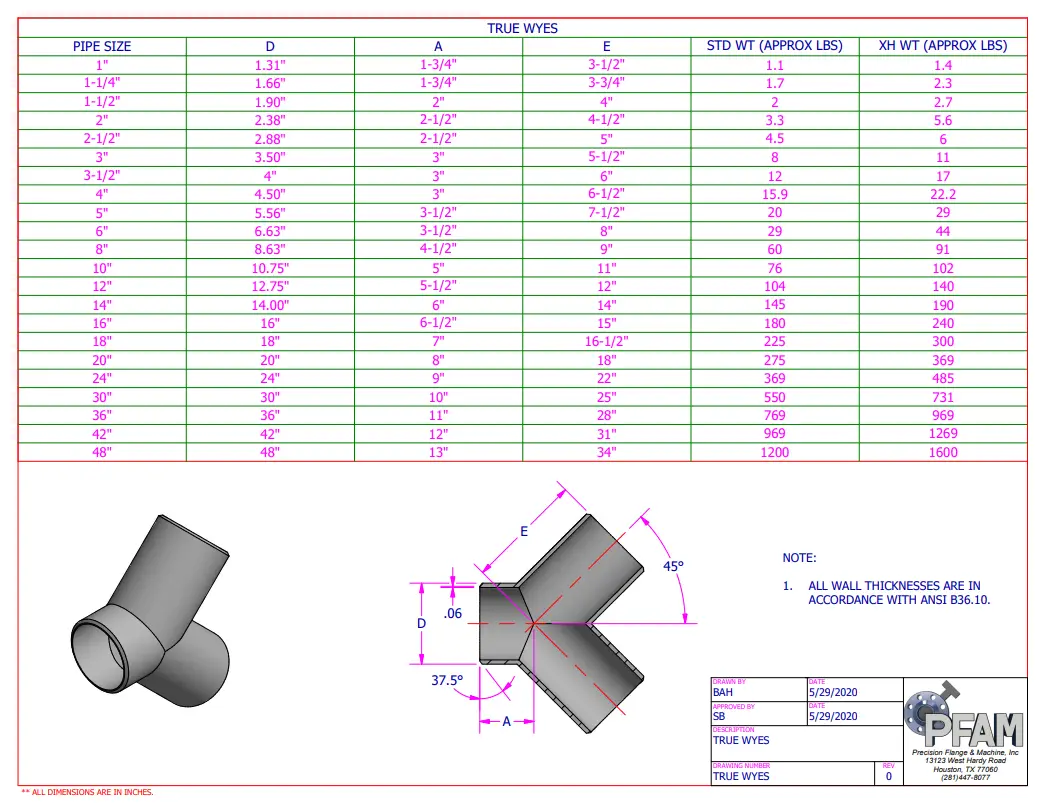
Task: Select the 1.31" value in the D column
Action: pyautogui.click(x=270, y=65)
